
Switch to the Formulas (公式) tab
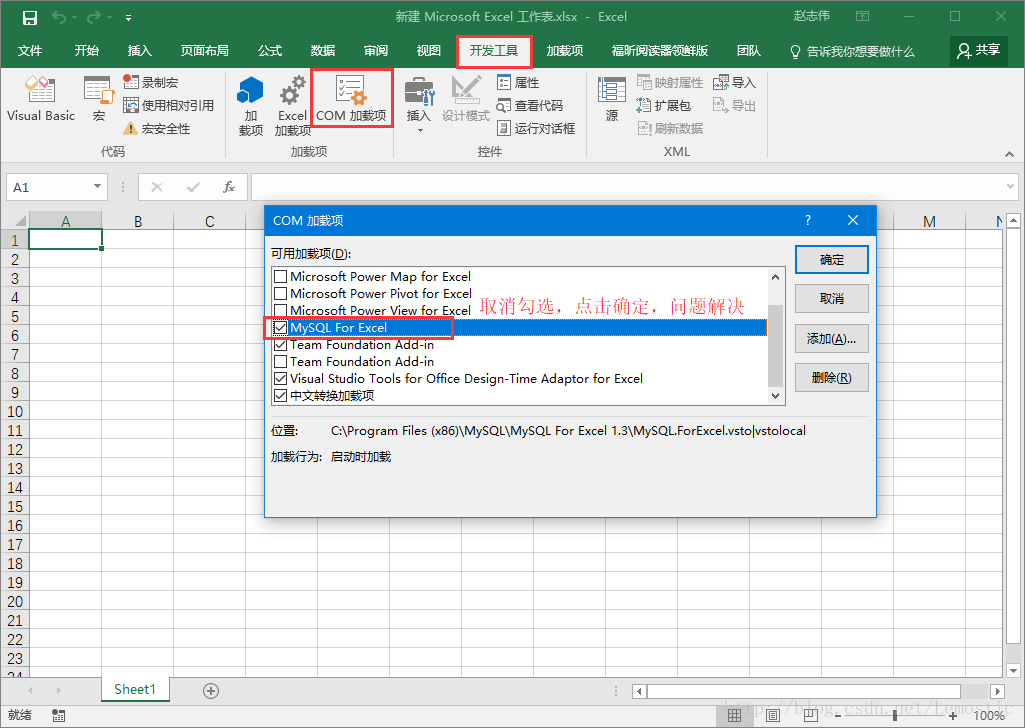(x=269, y=51)
